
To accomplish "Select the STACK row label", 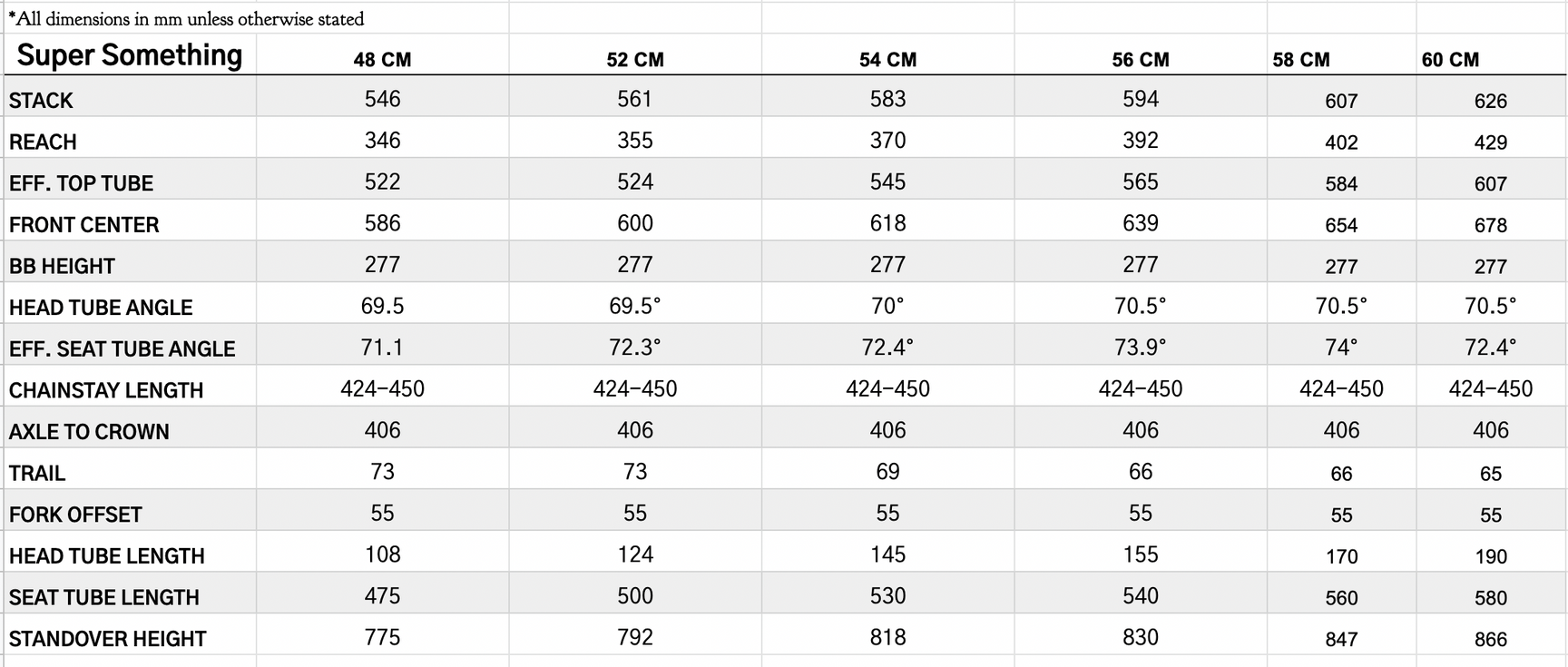I will coord(41,101).
